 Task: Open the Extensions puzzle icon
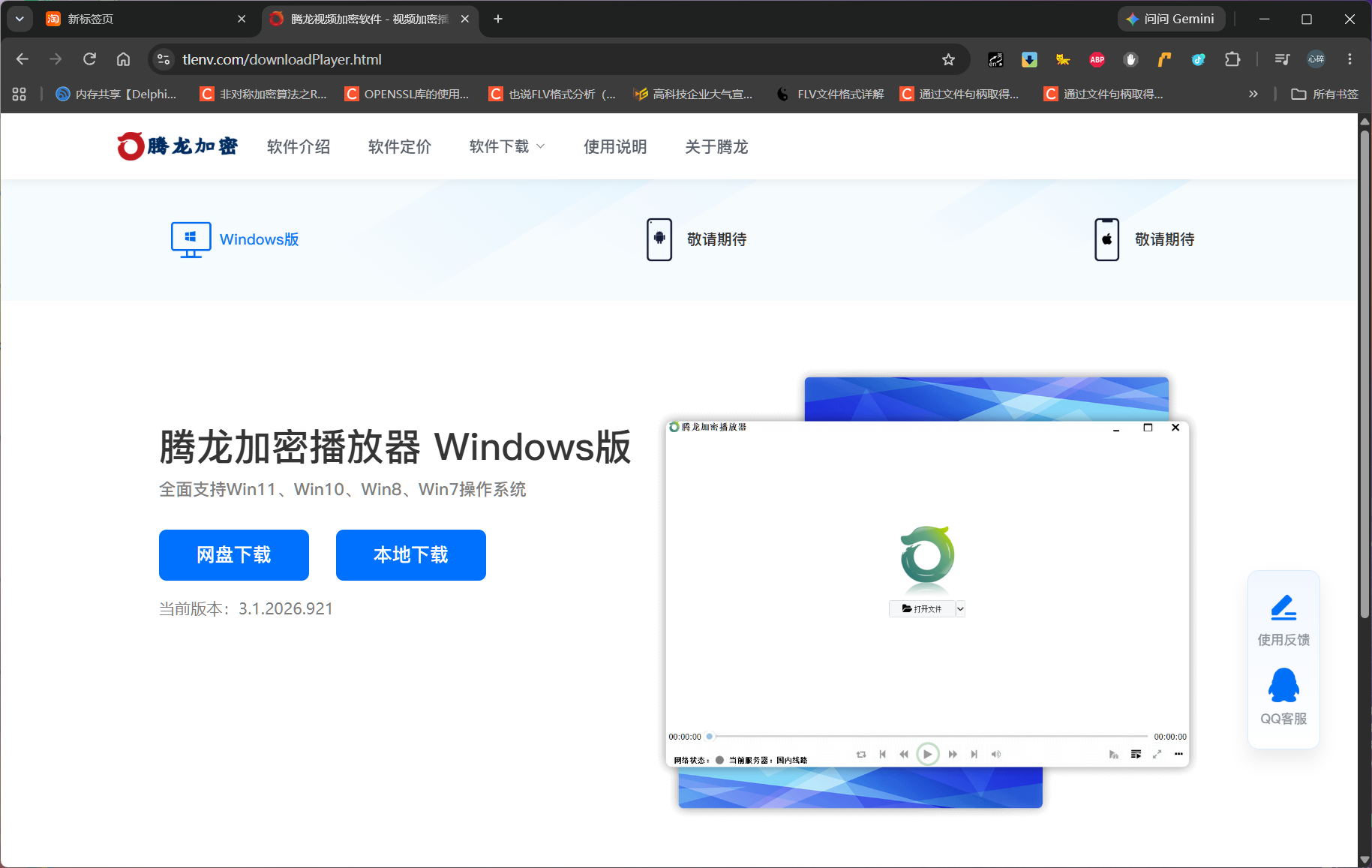tap(1232, 59)
